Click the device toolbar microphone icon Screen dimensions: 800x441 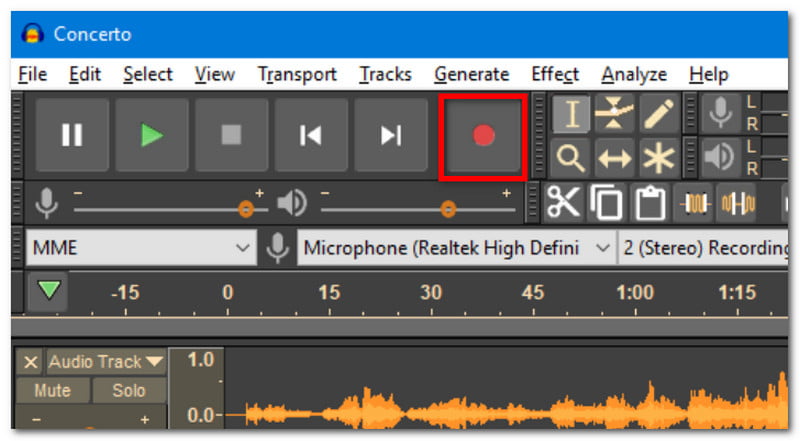point(278,248)
